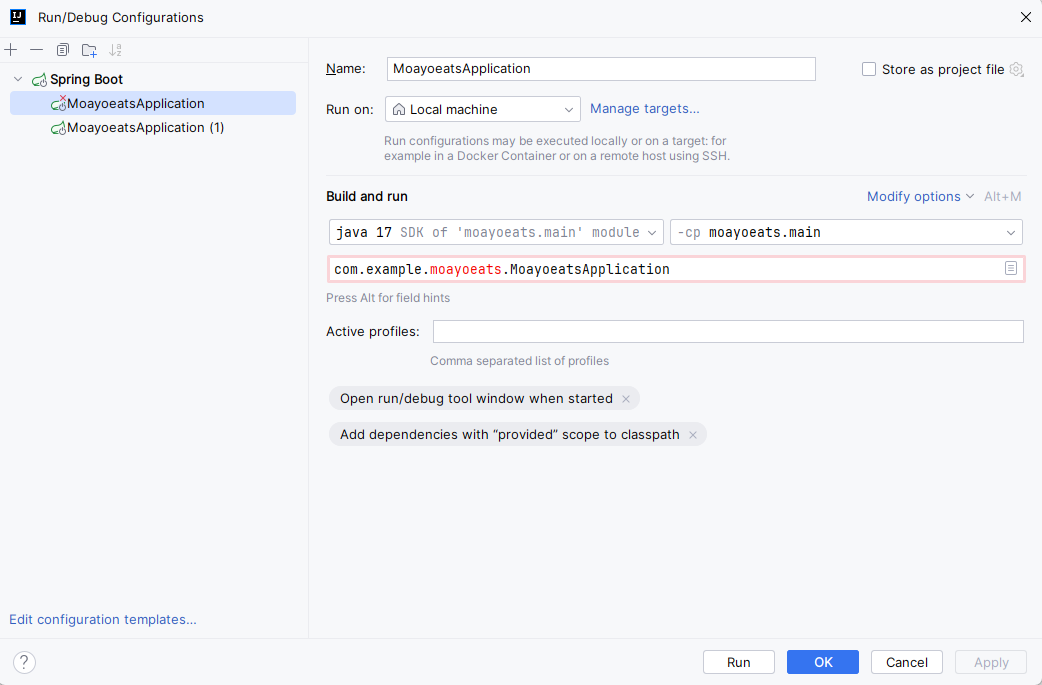This screenshot has width=1042, height=685.
Task: Click the Cancel button
Action: click(x=906, y=662)
